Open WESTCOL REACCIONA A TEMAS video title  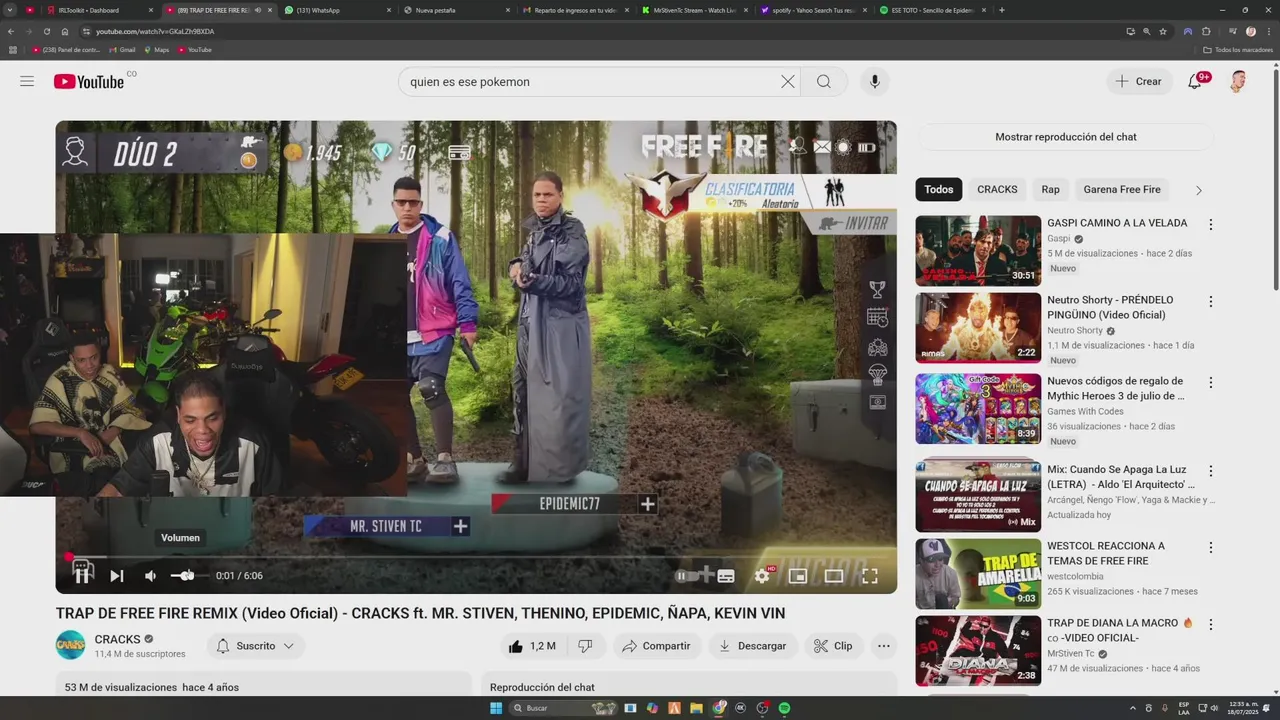coord(1106,553)
